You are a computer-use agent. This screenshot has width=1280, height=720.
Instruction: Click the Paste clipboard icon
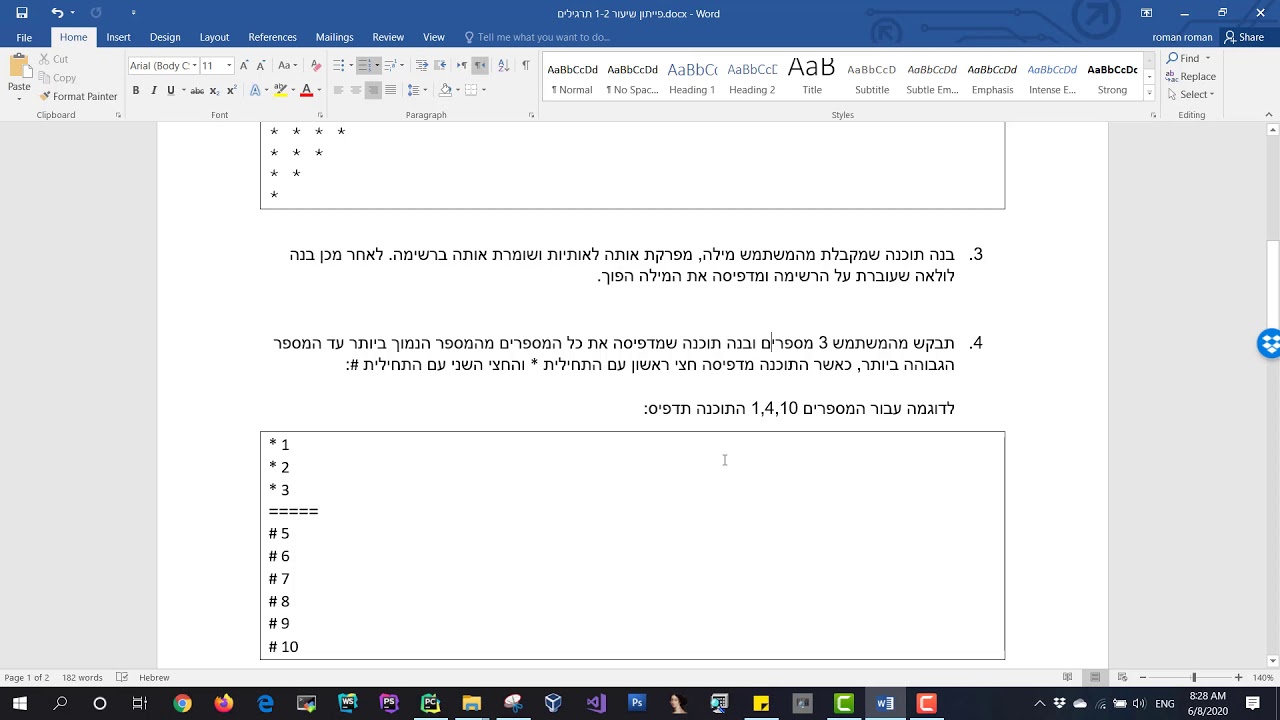point(19,68)
